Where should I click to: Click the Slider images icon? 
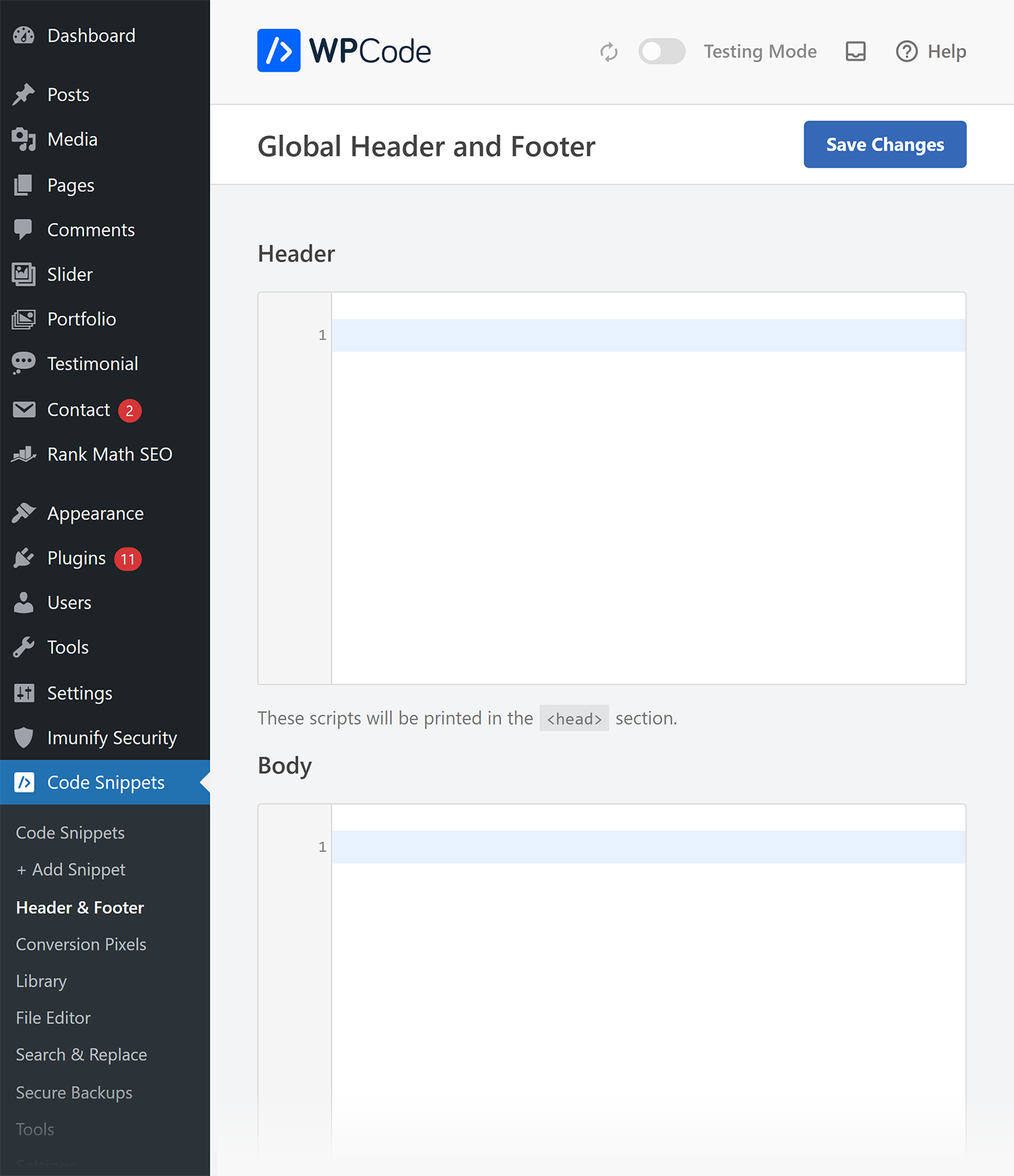pos(24,274)
